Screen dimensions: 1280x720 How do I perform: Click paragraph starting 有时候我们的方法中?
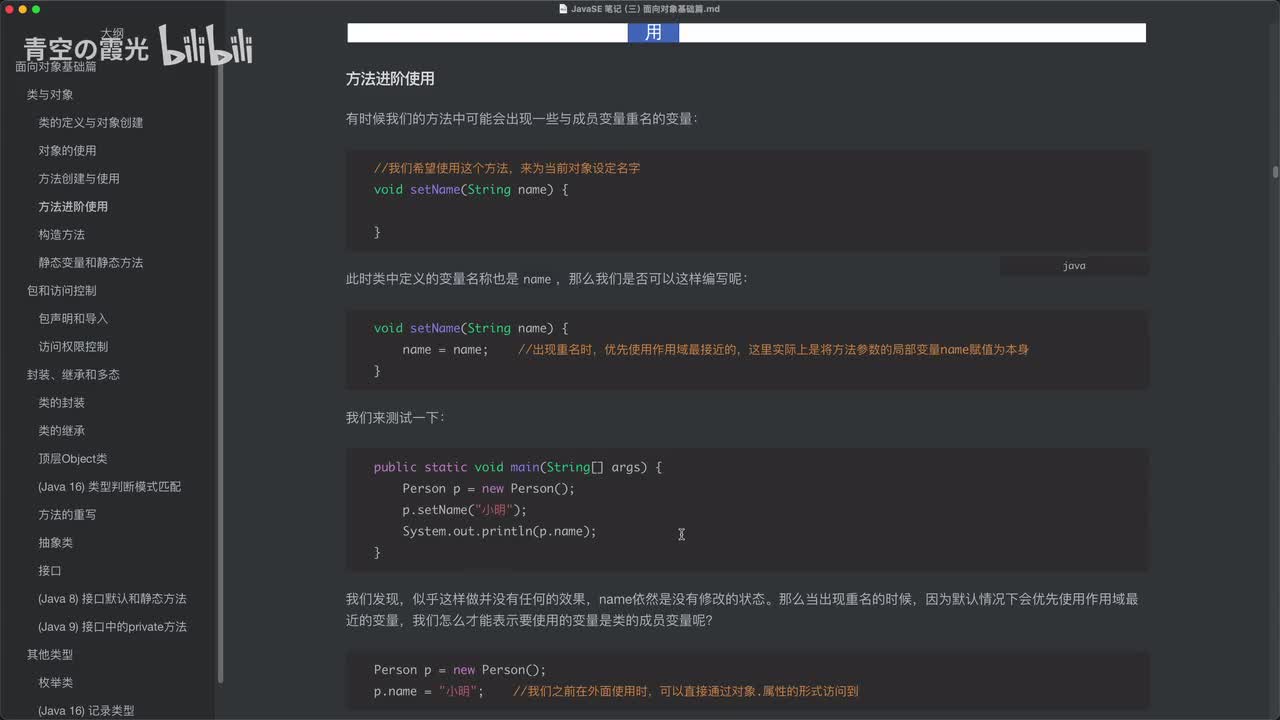coord(521,118)
